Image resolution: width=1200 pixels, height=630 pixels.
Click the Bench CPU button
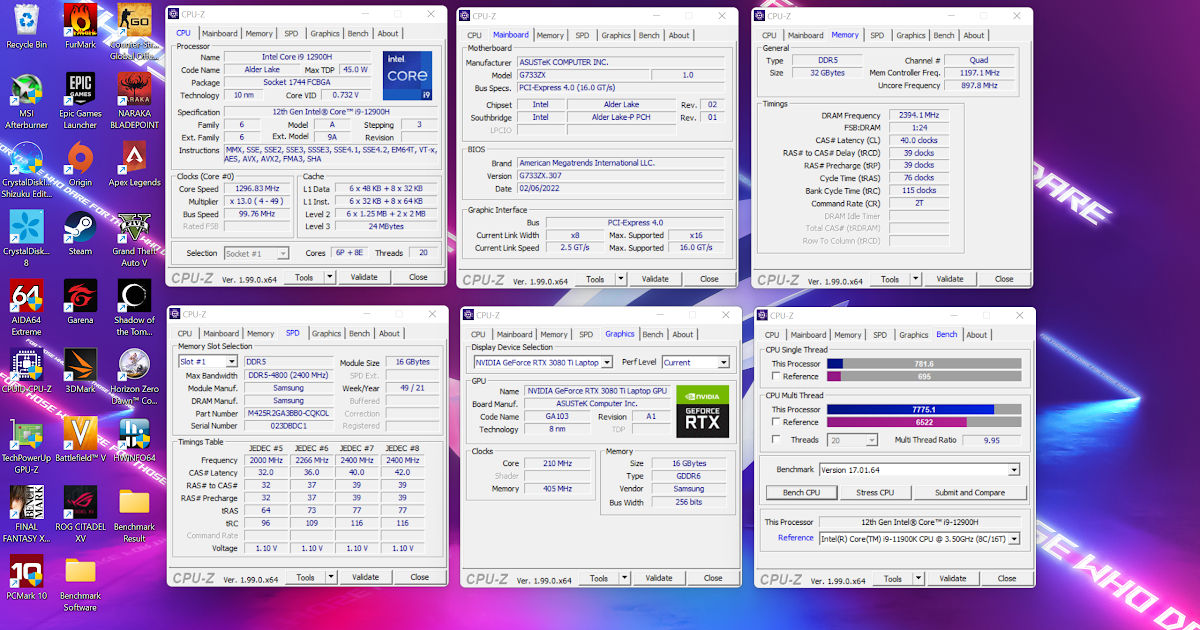(x=801, y=492)
